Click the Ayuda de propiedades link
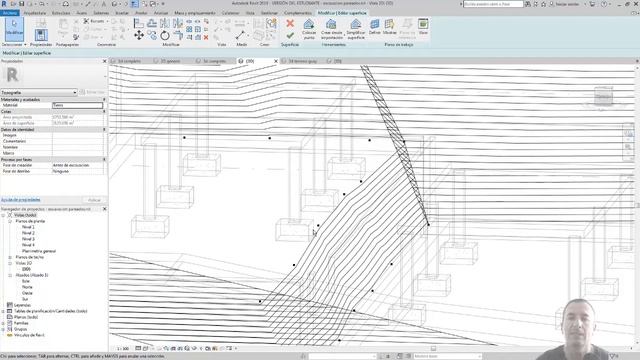The height and width of the screenshot is (360, 640). point(20,200)
